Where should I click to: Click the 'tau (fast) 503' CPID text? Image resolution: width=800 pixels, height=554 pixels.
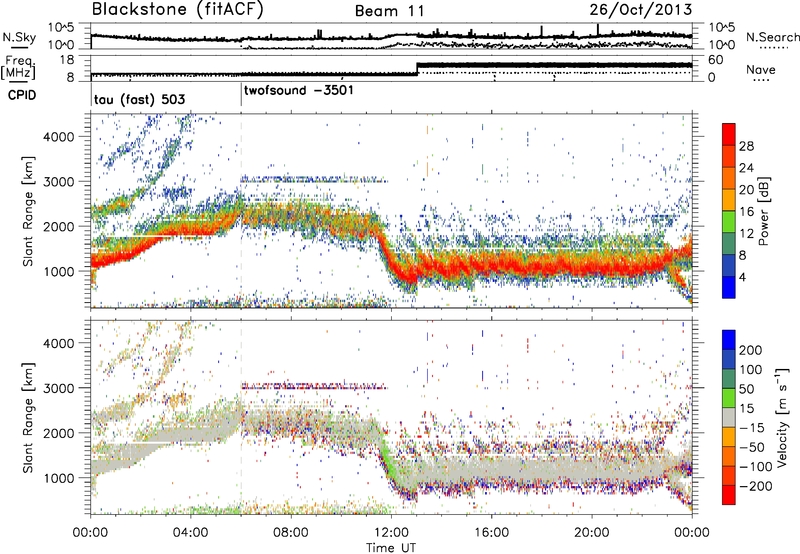point(139,99)
